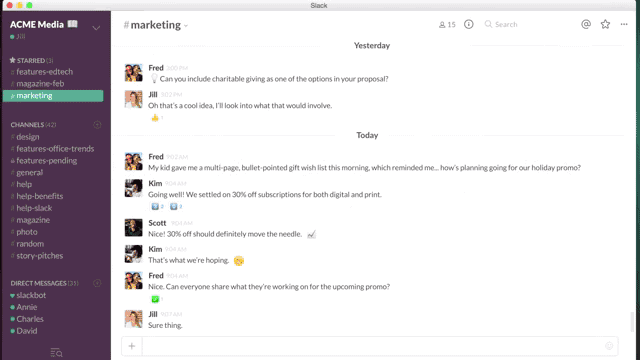Click Jill's presence status under team name
Viewport: 640px width, 360px height.
(x=18, y=37)
